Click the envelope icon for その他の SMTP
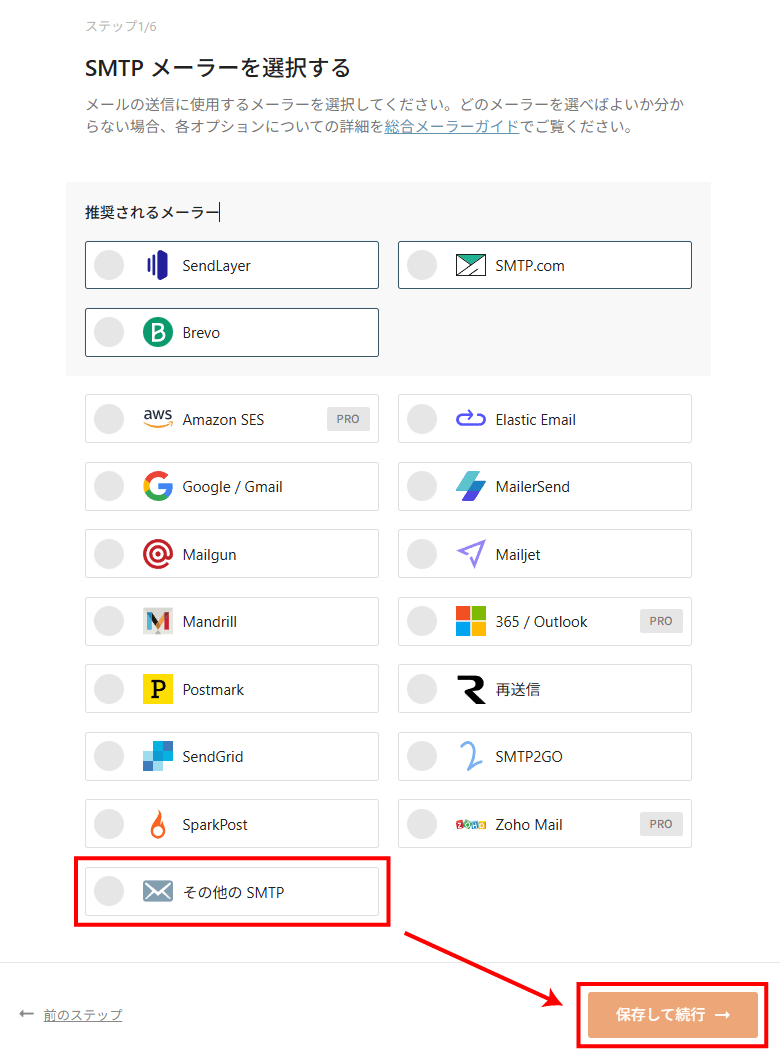Screen dimensions: 780x1058 pyautogui.click(x=158, y=891)
